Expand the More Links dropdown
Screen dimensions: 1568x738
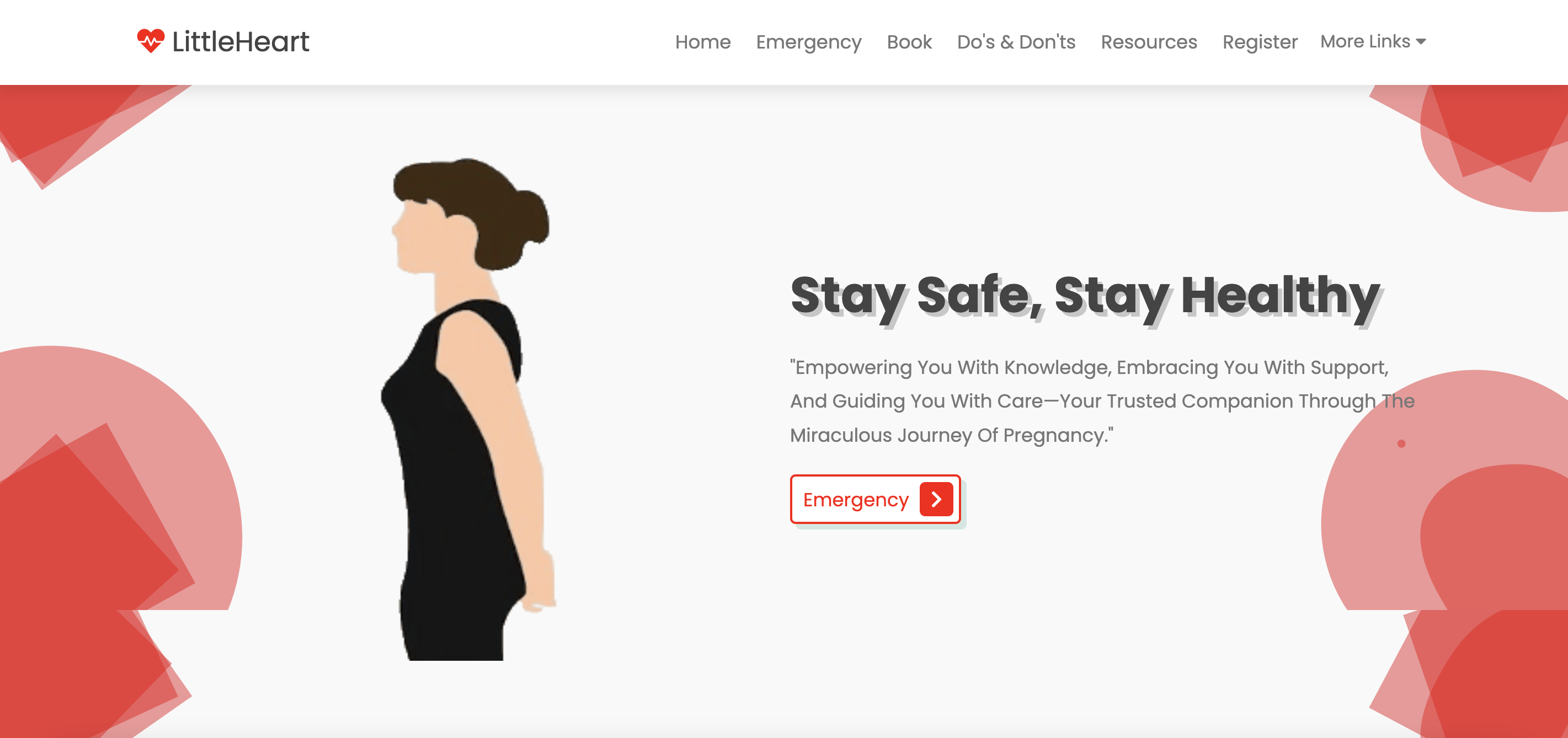(1373, 41)
